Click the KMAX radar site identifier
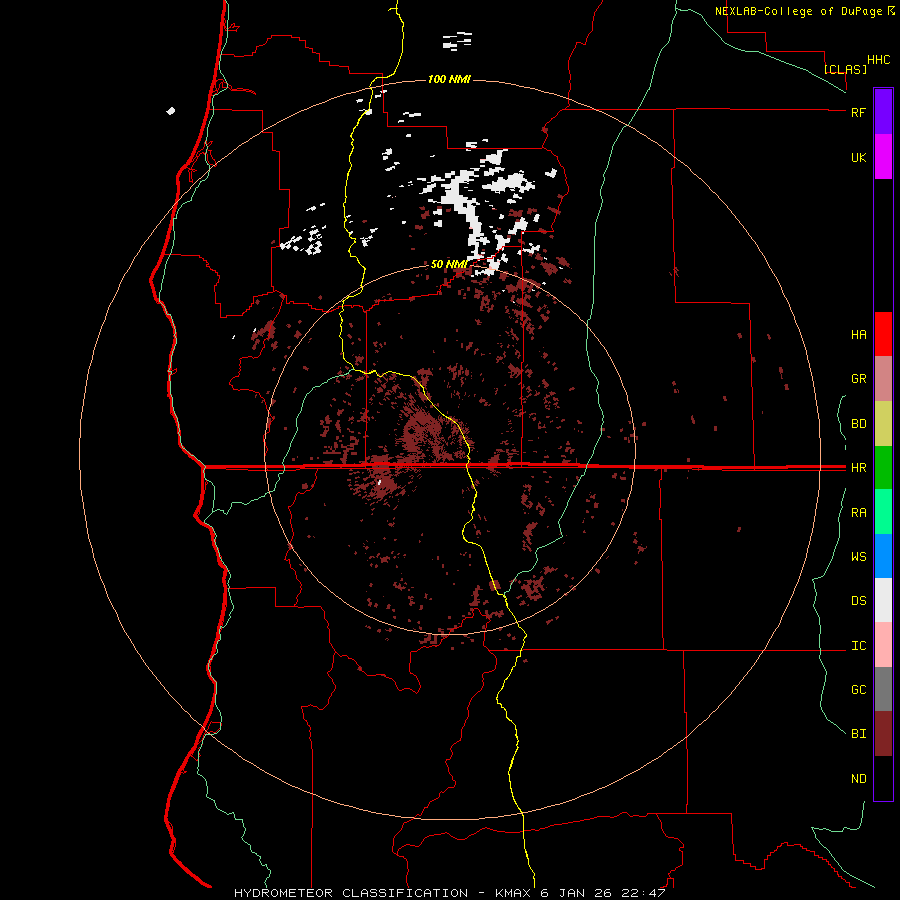 tap(513, 893)
